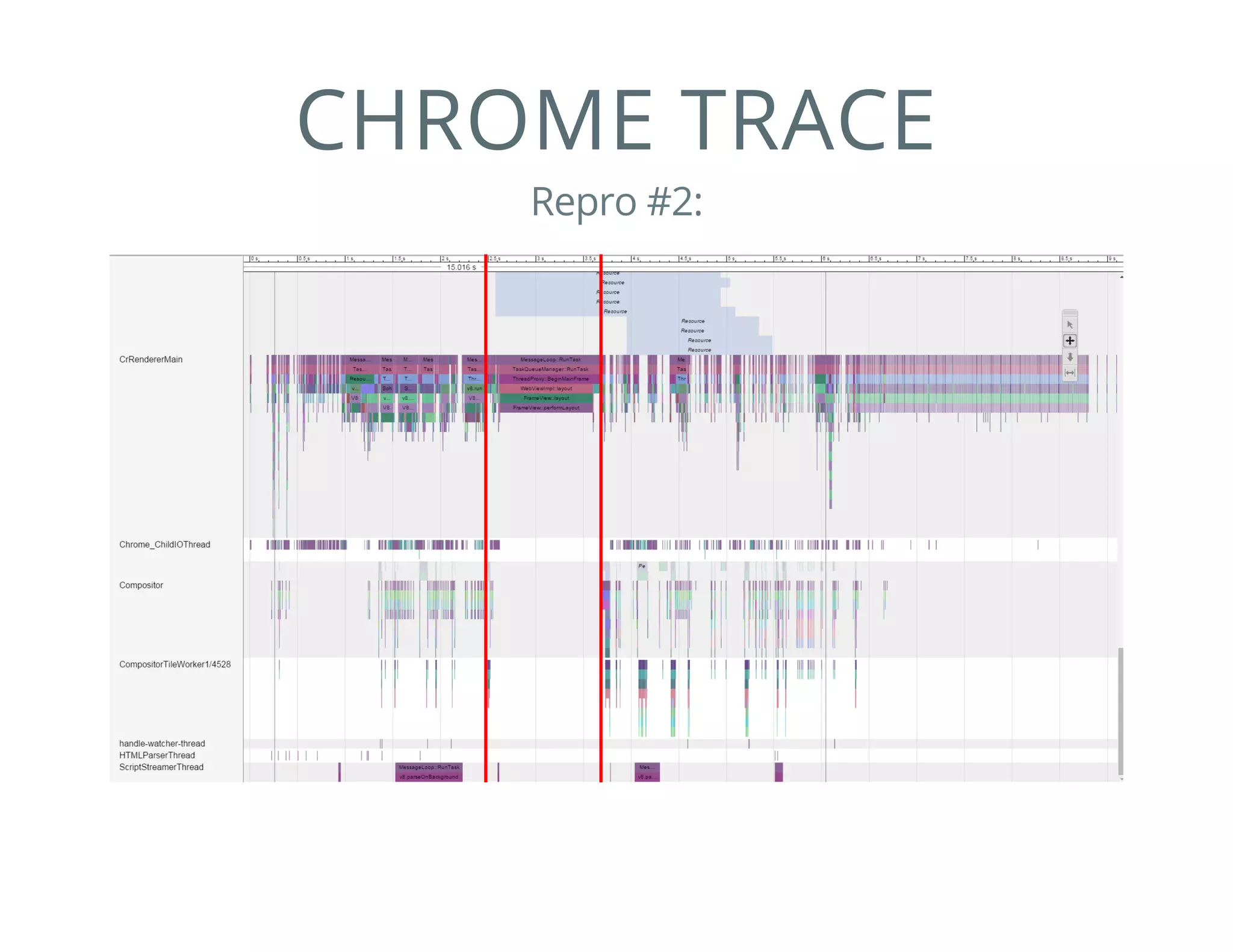Grab the mouse-mode toolbar drag handle
Image resolution: width=1233 pixels, height=952 pixels.
click(x=1070, y=313)
